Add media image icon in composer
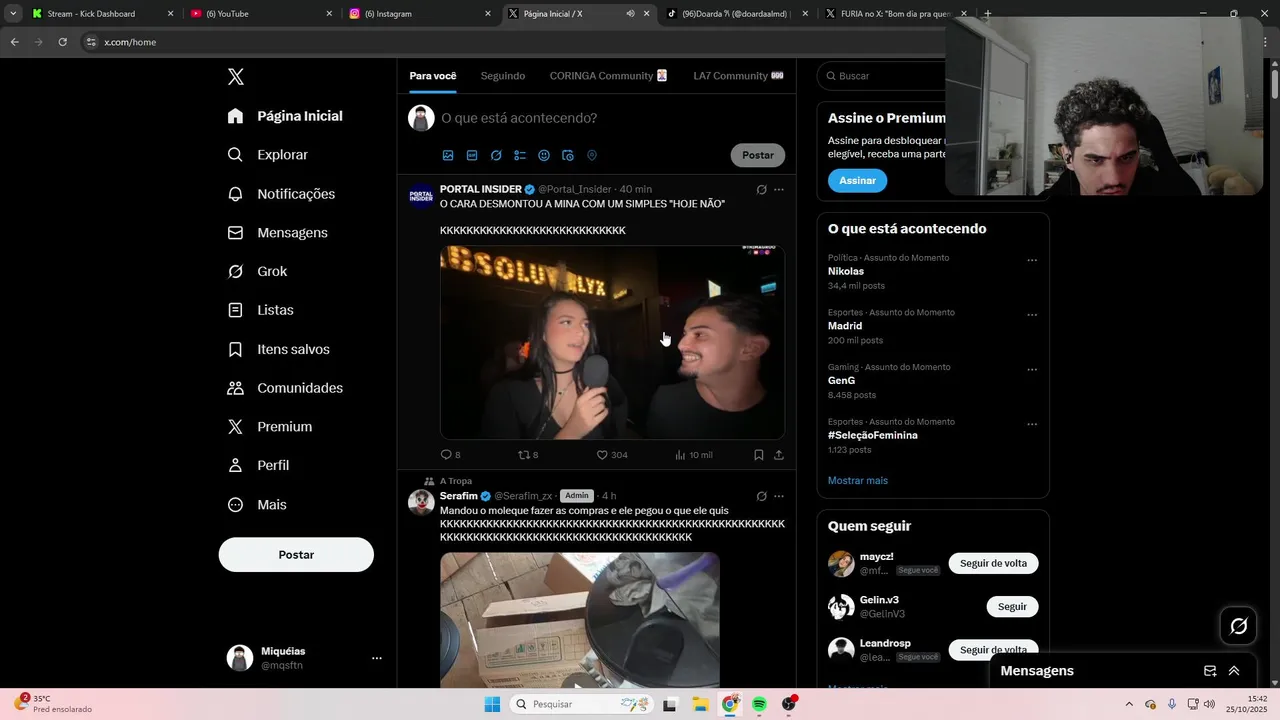This screenshot has width=1280, height=720. pos(448,156)
